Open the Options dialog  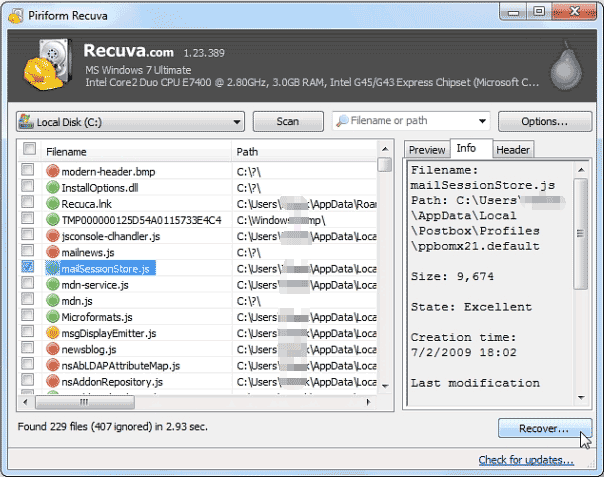point(545,122)
